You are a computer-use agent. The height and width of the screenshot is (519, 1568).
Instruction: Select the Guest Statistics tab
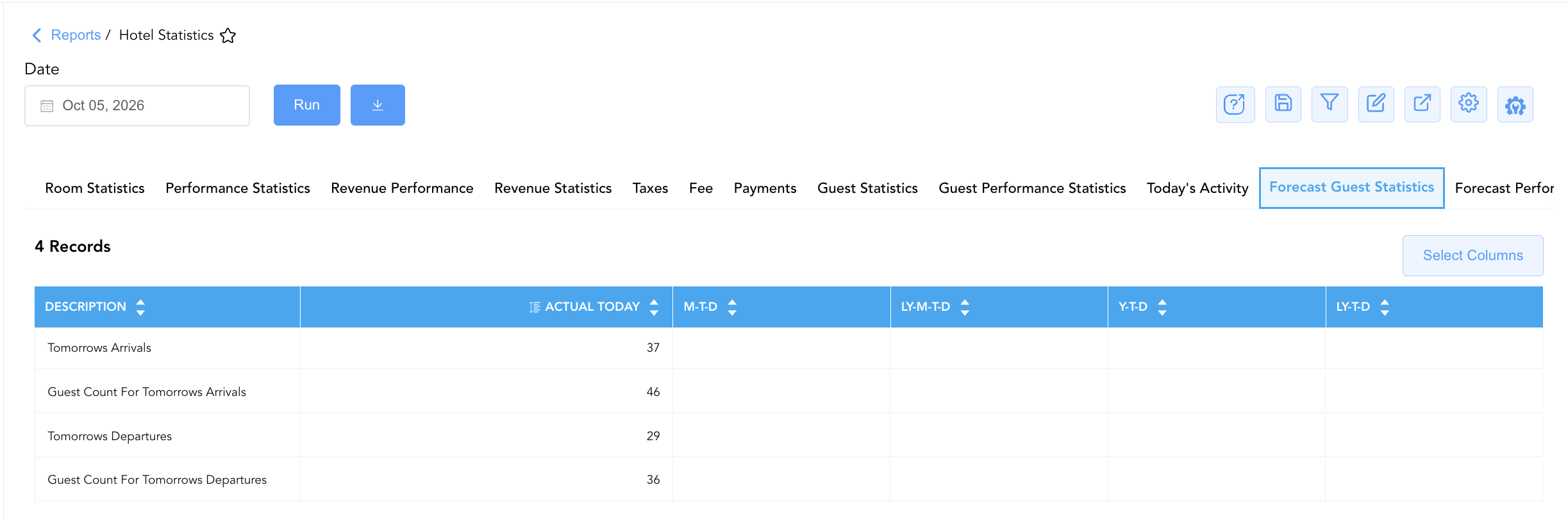point(867,188)
